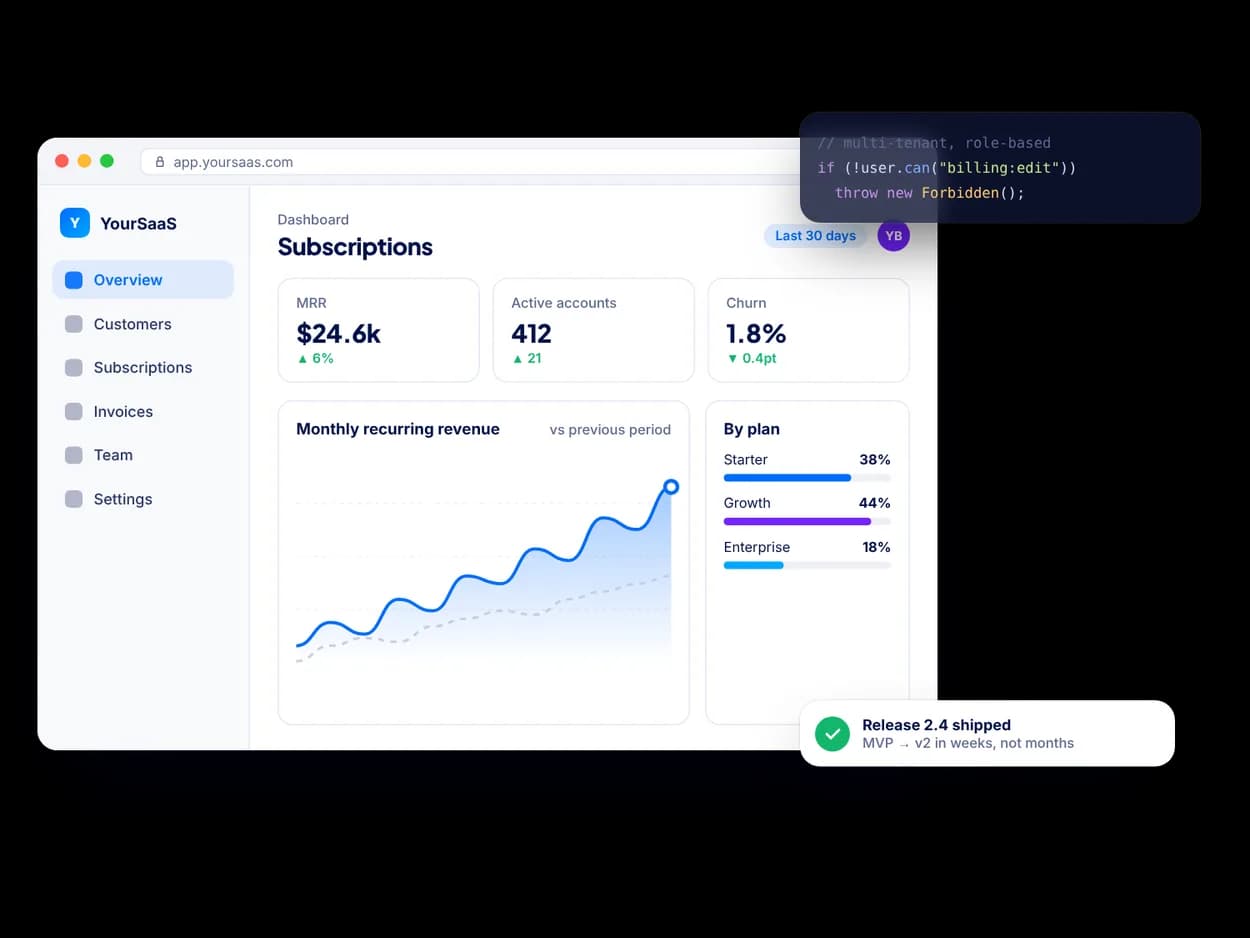
Task: Click the yellow window minimize button
Action: coord(84,161)
